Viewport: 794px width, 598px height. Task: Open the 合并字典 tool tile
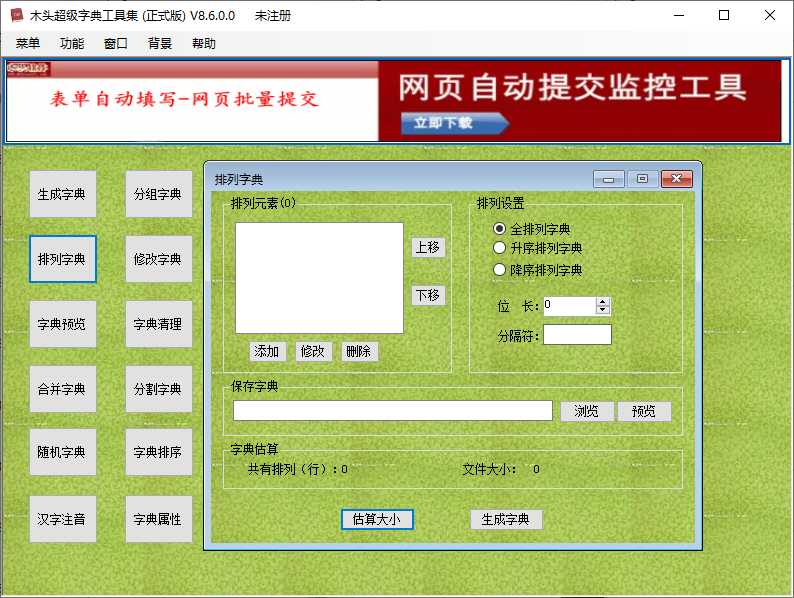63,389
